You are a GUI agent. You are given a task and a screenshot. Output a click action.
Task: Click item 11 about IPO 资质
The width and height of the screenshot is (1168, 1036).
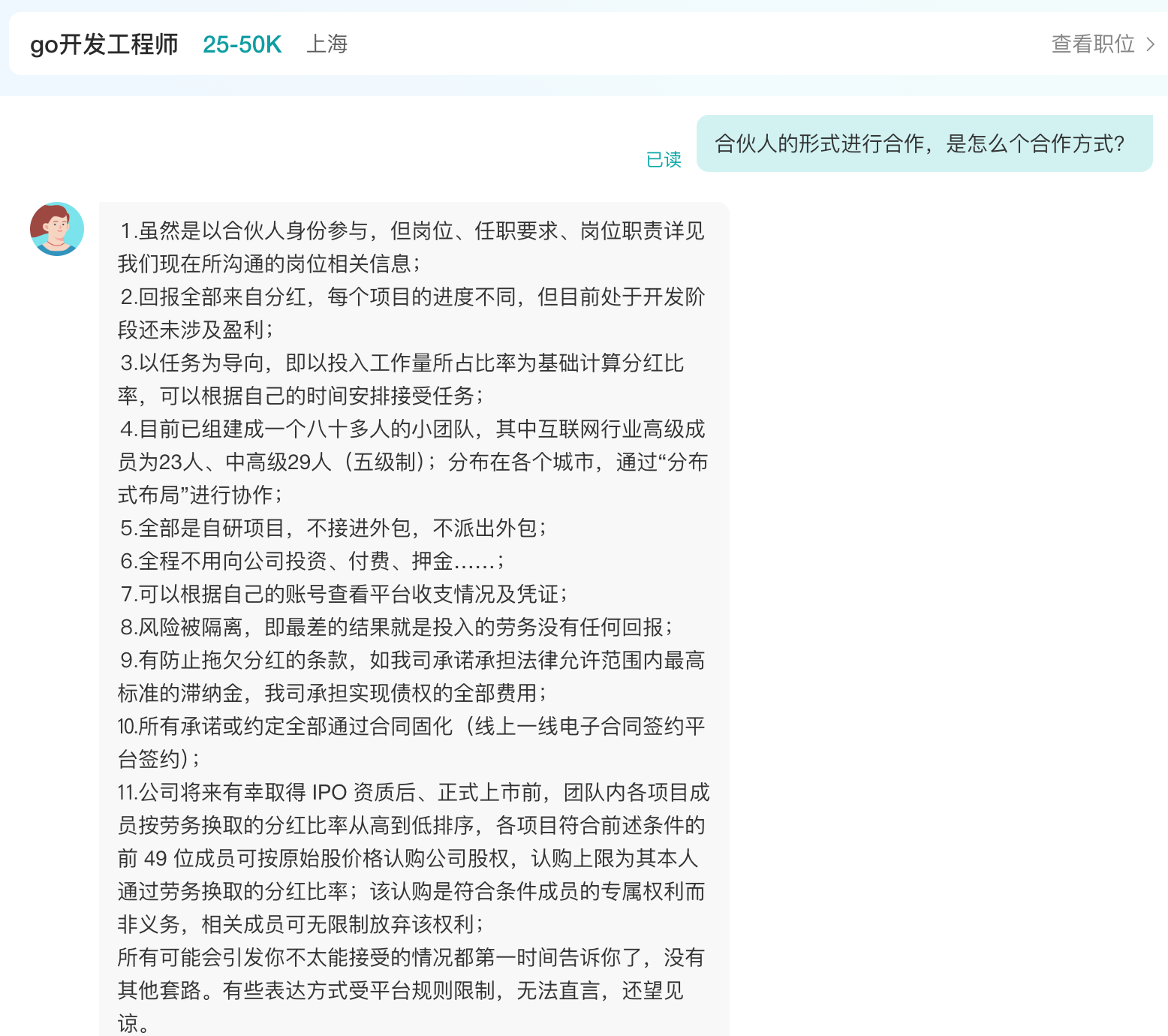click(414, 858)
